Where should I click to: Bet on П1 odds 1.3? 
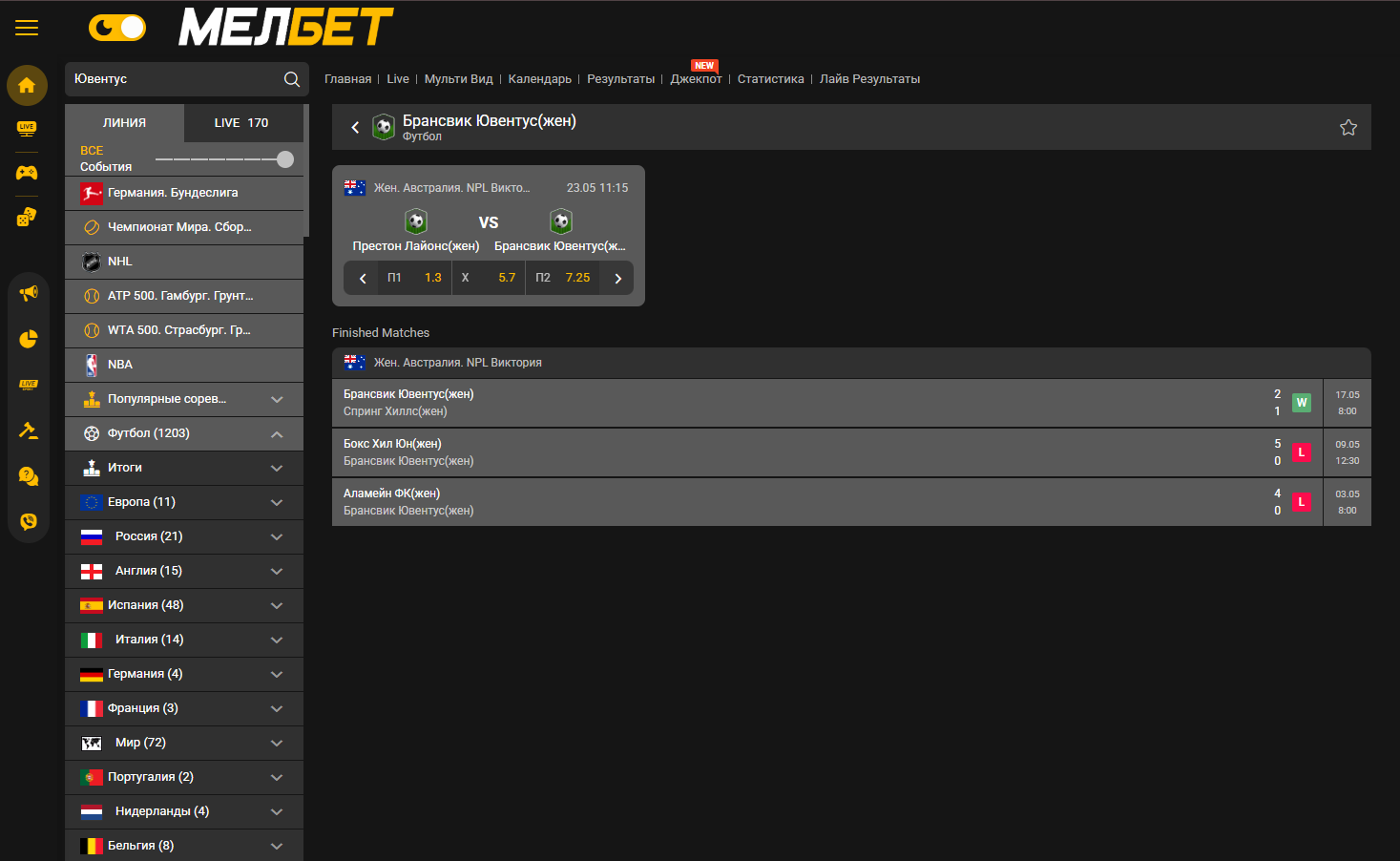(414, 278)
